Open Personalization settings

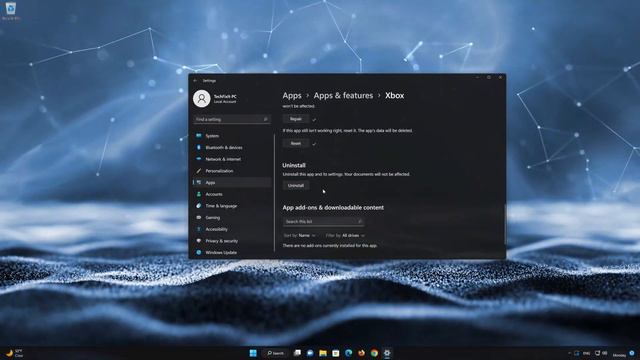(x=232, y=171)
